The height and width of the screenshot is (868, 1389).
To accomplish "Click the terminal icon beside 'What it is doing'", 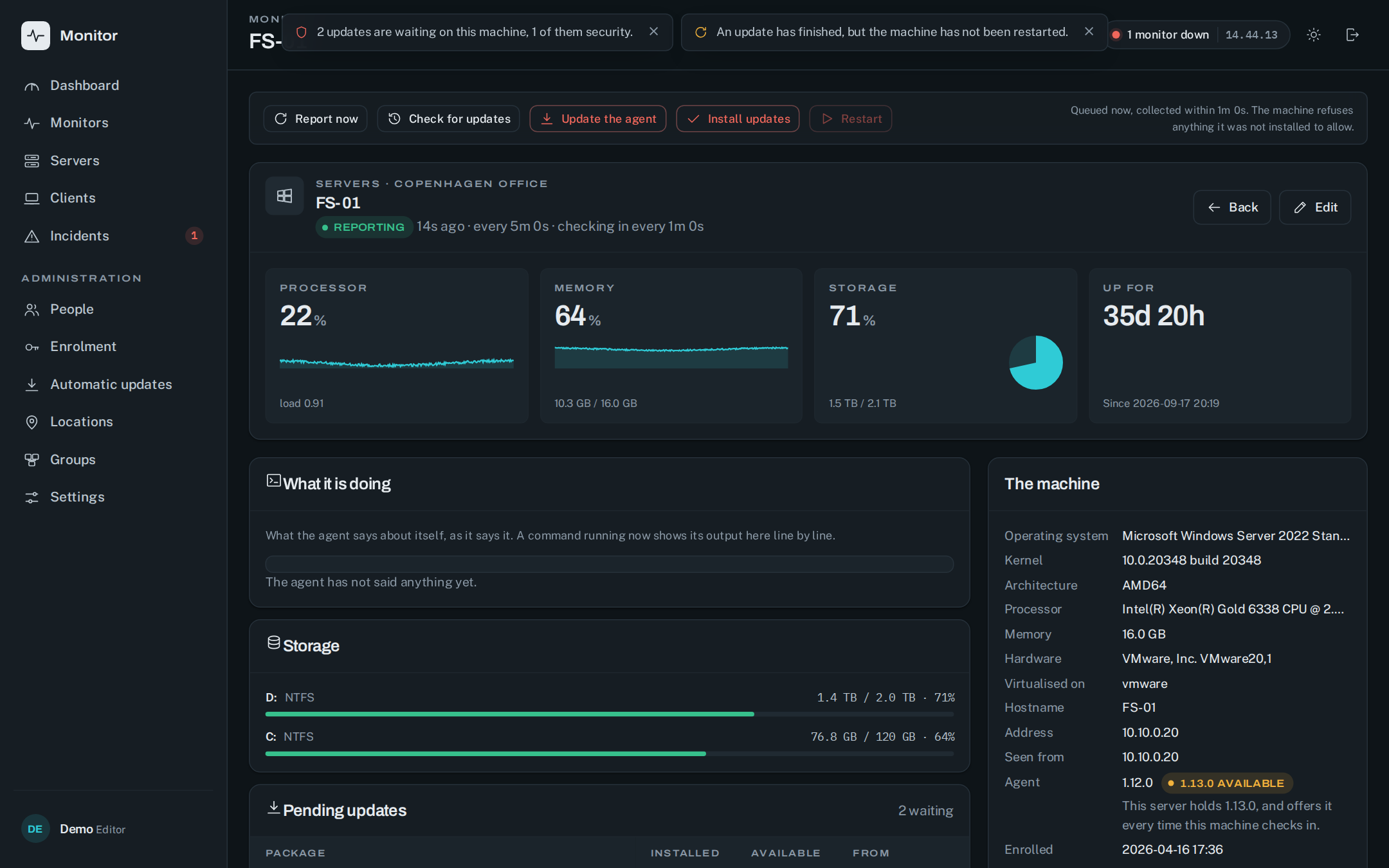I will click(274, 481).
